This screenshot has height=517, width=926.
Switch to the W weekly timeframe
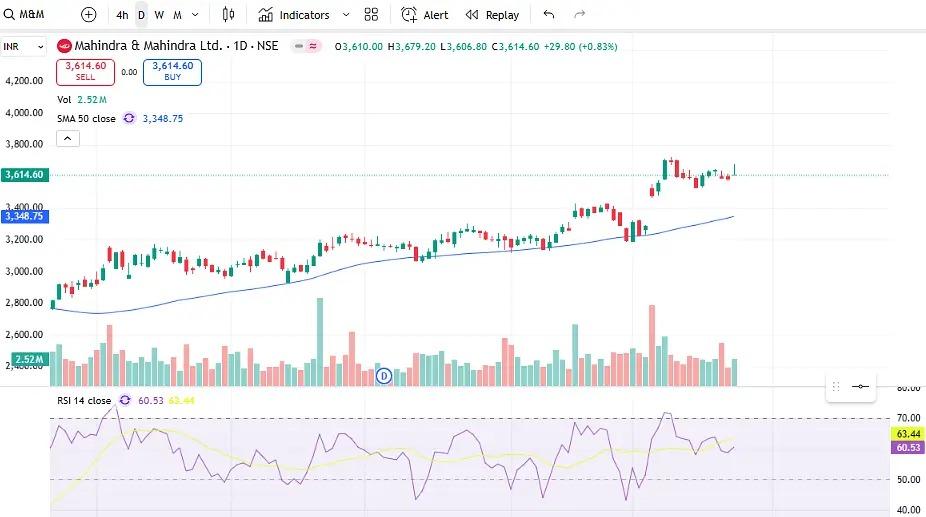point(159,15)
